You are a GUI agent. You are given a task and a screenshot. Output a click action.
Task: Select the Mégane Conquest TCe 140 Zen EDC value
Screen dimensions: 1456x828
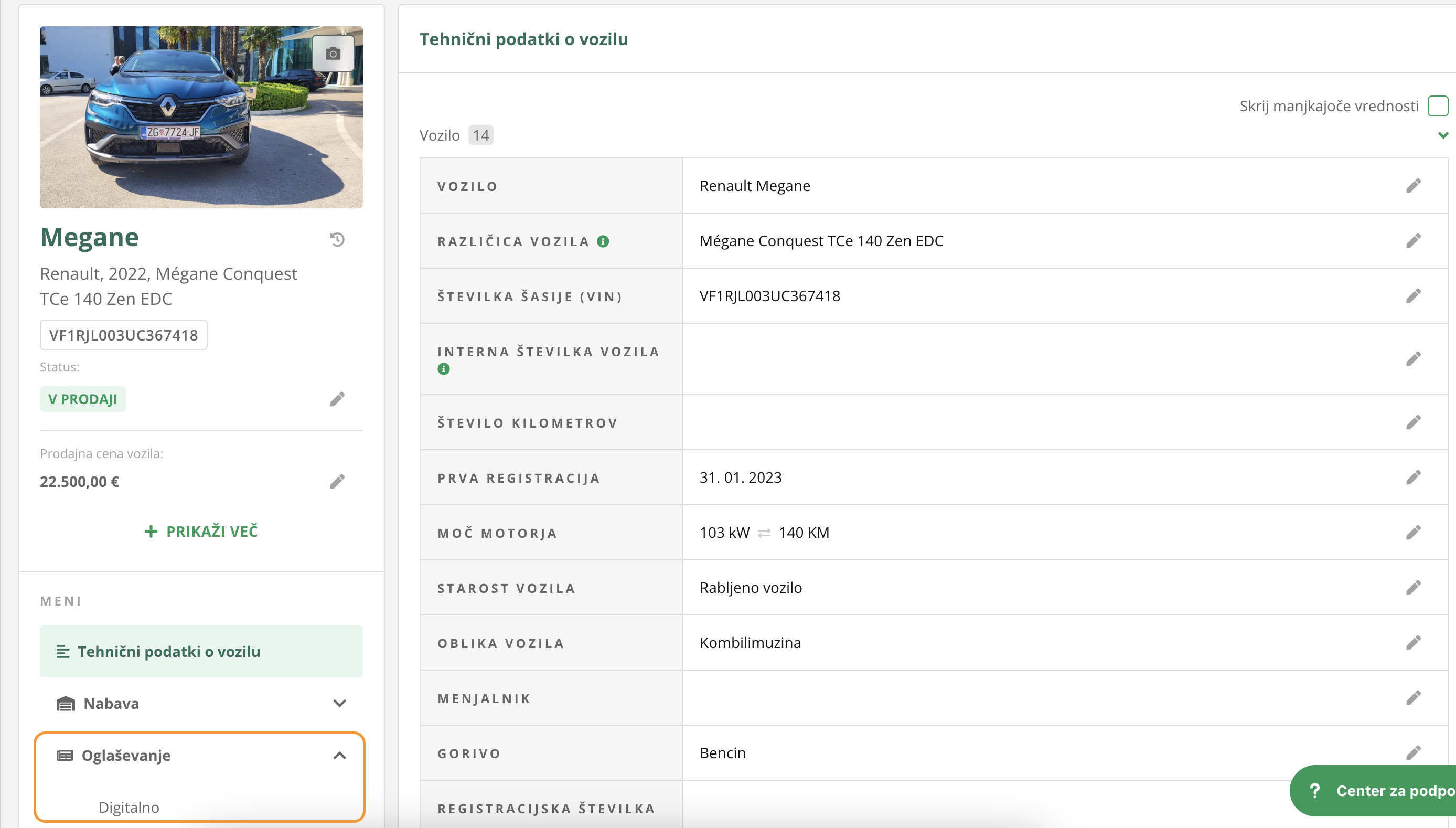click(821, 240)
